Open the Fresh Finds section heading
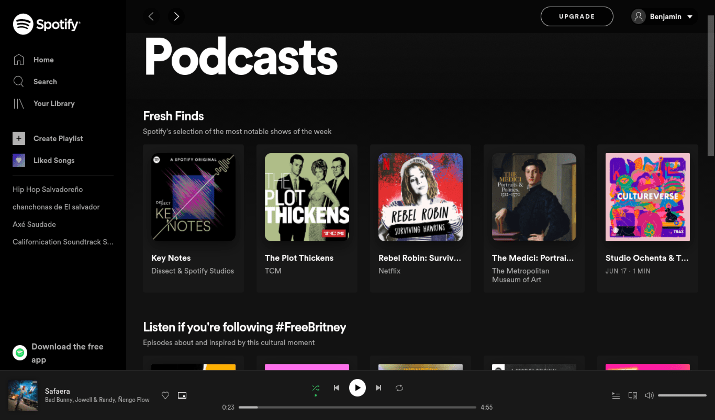Viewport: 715px width, 420px height. tap(173, 116)
